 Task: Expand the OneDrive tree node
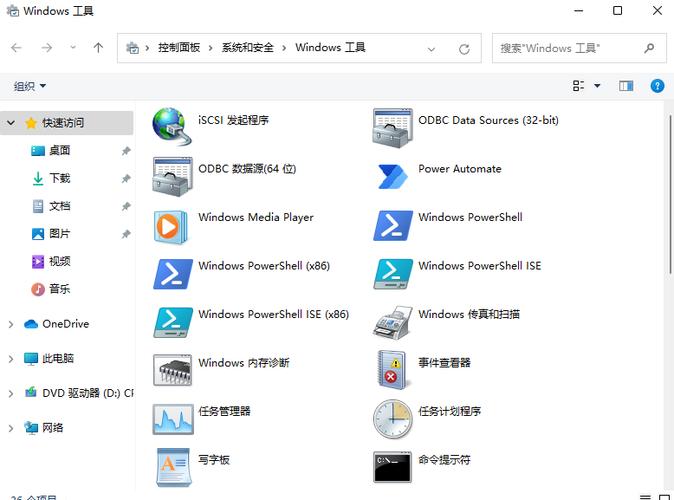point(11,324)
